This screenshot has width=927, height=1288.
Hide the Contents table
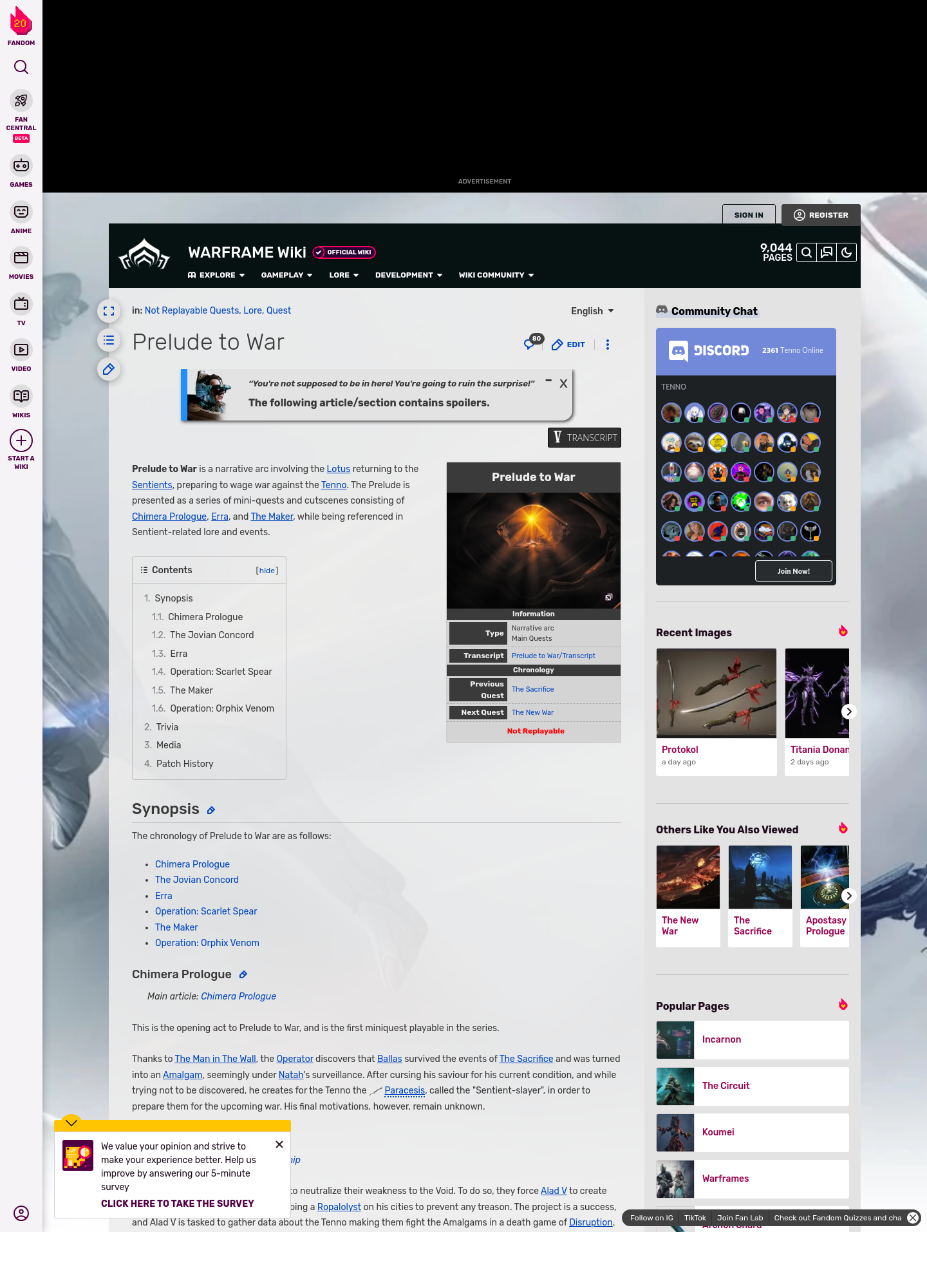pyautogui.click(x=267, y=571)
